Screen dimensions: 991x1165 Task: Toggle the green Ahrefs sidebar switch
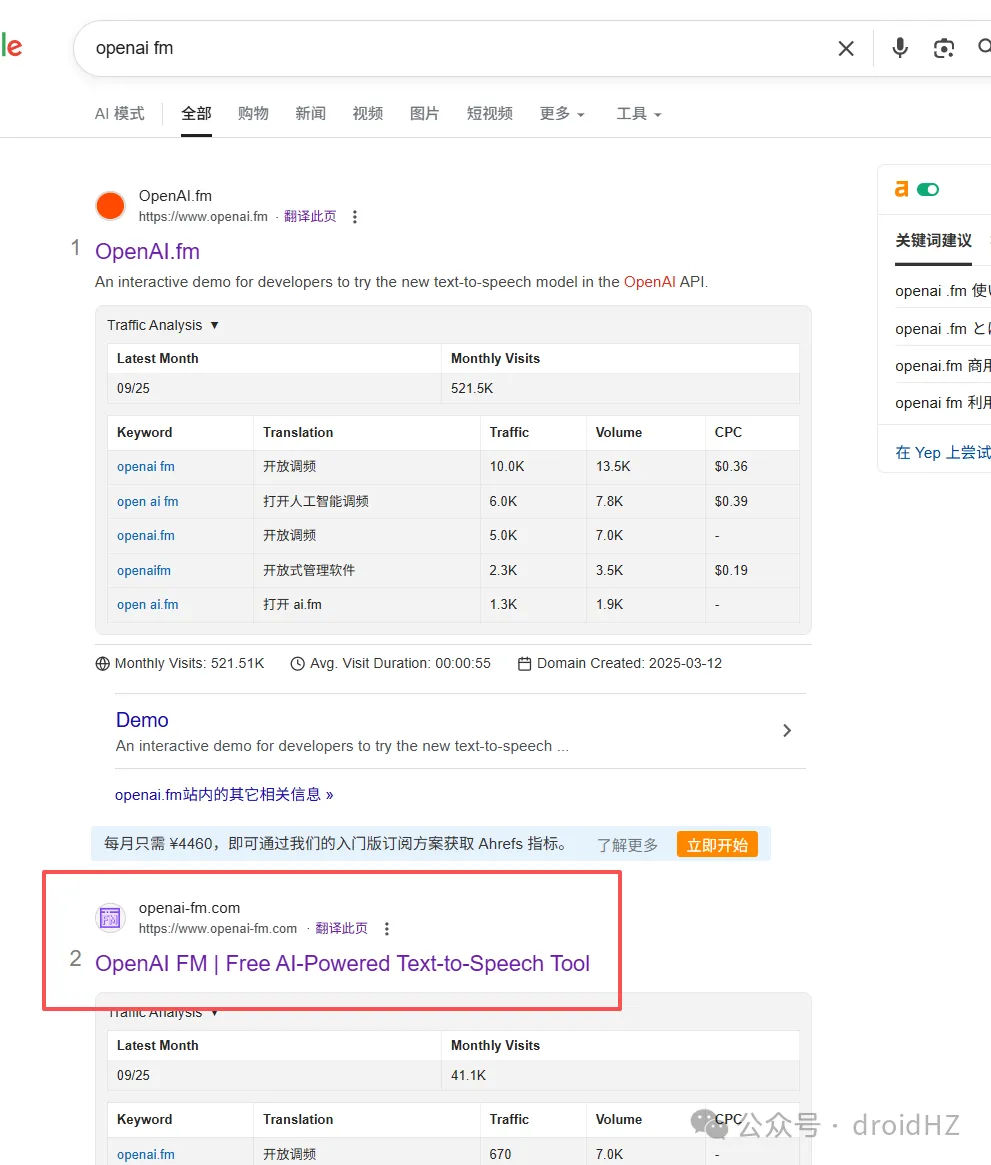pos(929,189)
